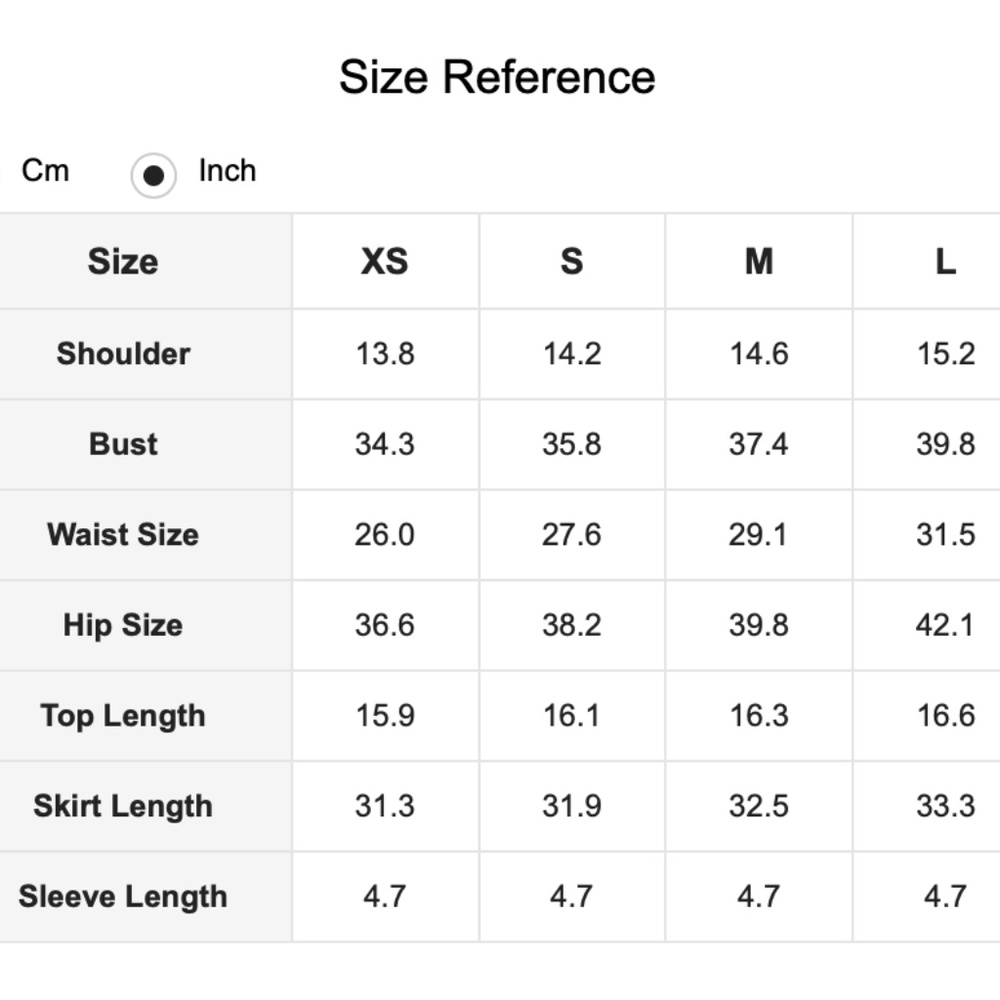Viewport: 1000px width, 1000px height.
Task: Select the S size column header
Action: point(571,261)
